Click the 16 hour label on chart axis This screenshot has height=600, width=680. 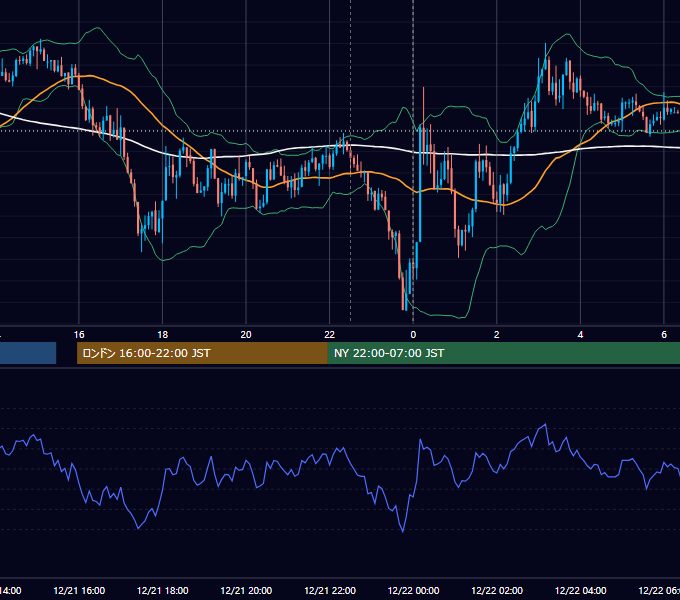(79, 335)
